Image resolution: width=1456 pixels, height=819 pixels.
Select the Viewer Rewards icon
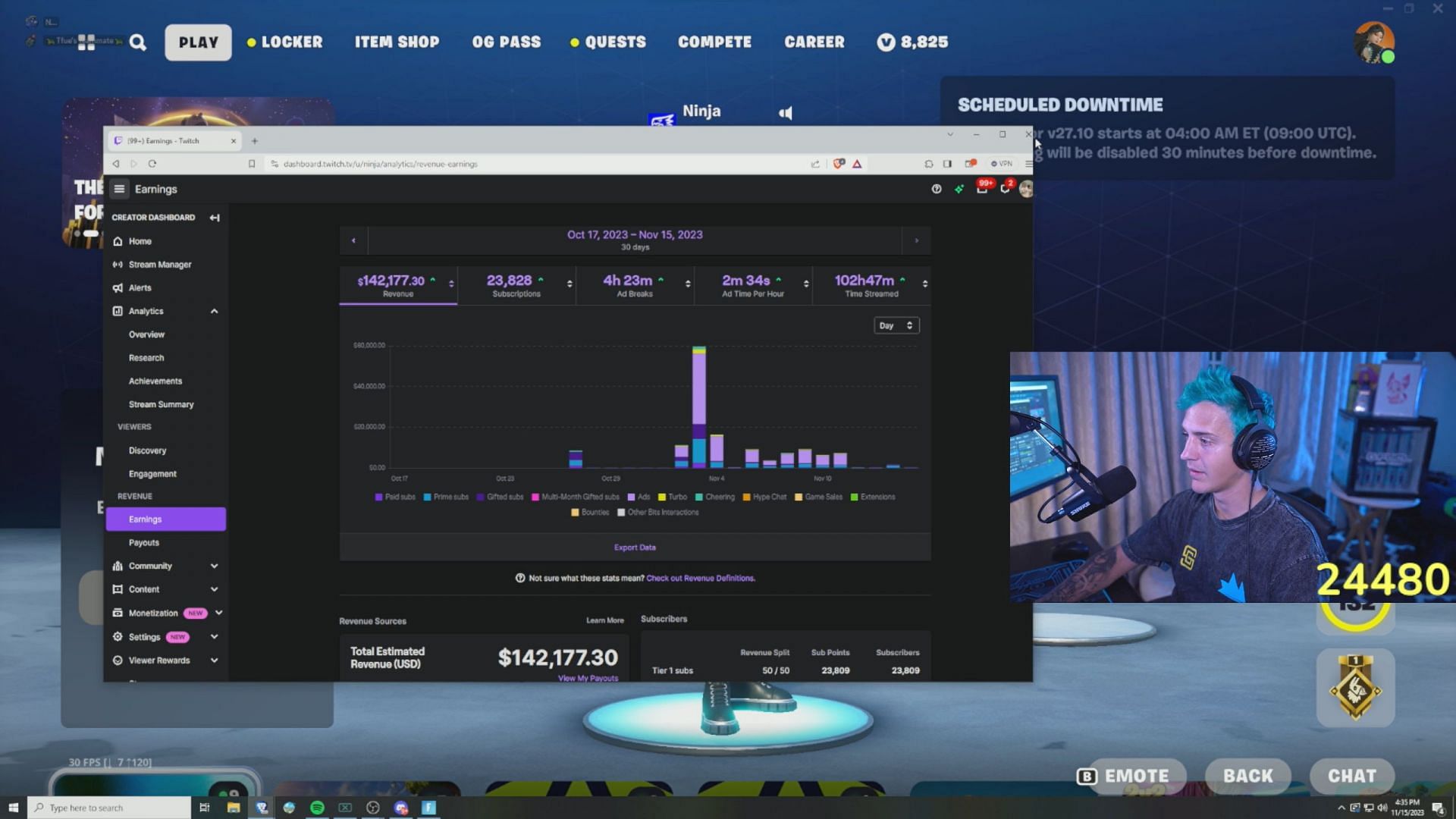pyautogui.click(x=118, y=660)
